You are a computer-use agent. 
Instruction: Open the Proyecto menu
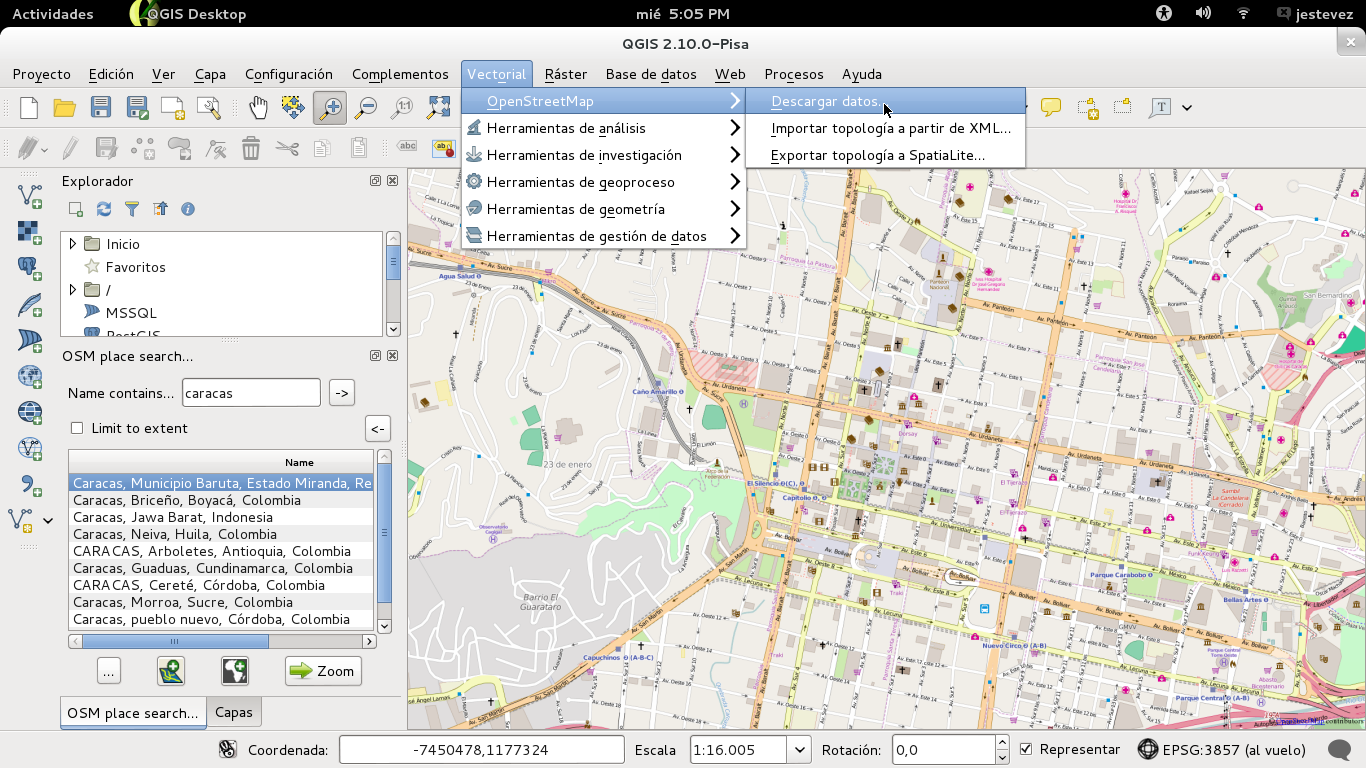(42, 74)
